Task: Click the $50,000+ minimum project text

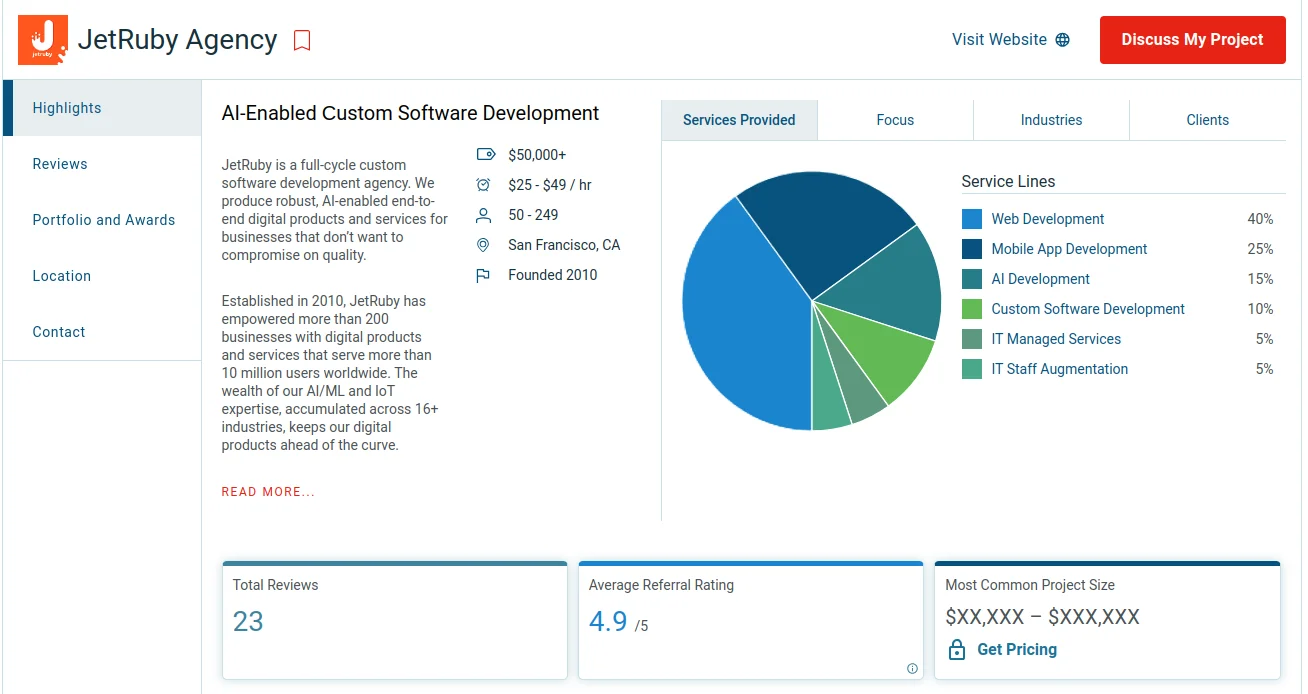Action: tap(537, 155)
